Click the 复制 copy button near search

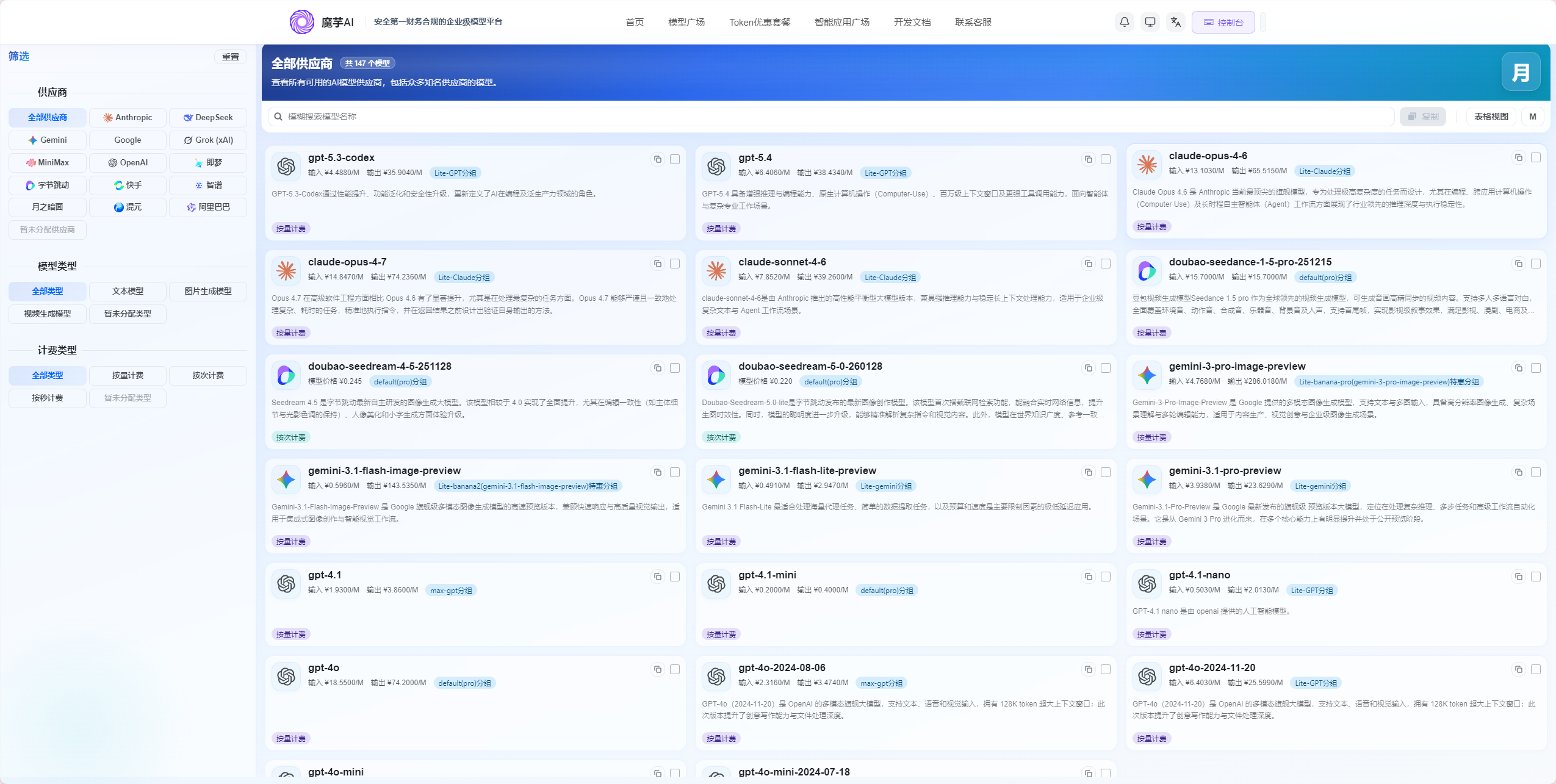[x=1422, y=117]
